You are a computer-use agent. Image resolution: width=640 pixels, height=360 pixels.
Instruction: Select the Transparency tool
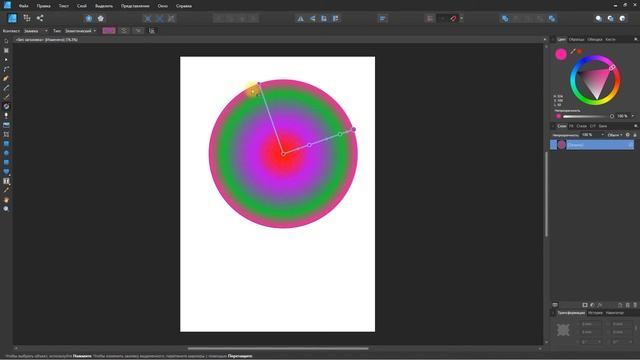6,116
